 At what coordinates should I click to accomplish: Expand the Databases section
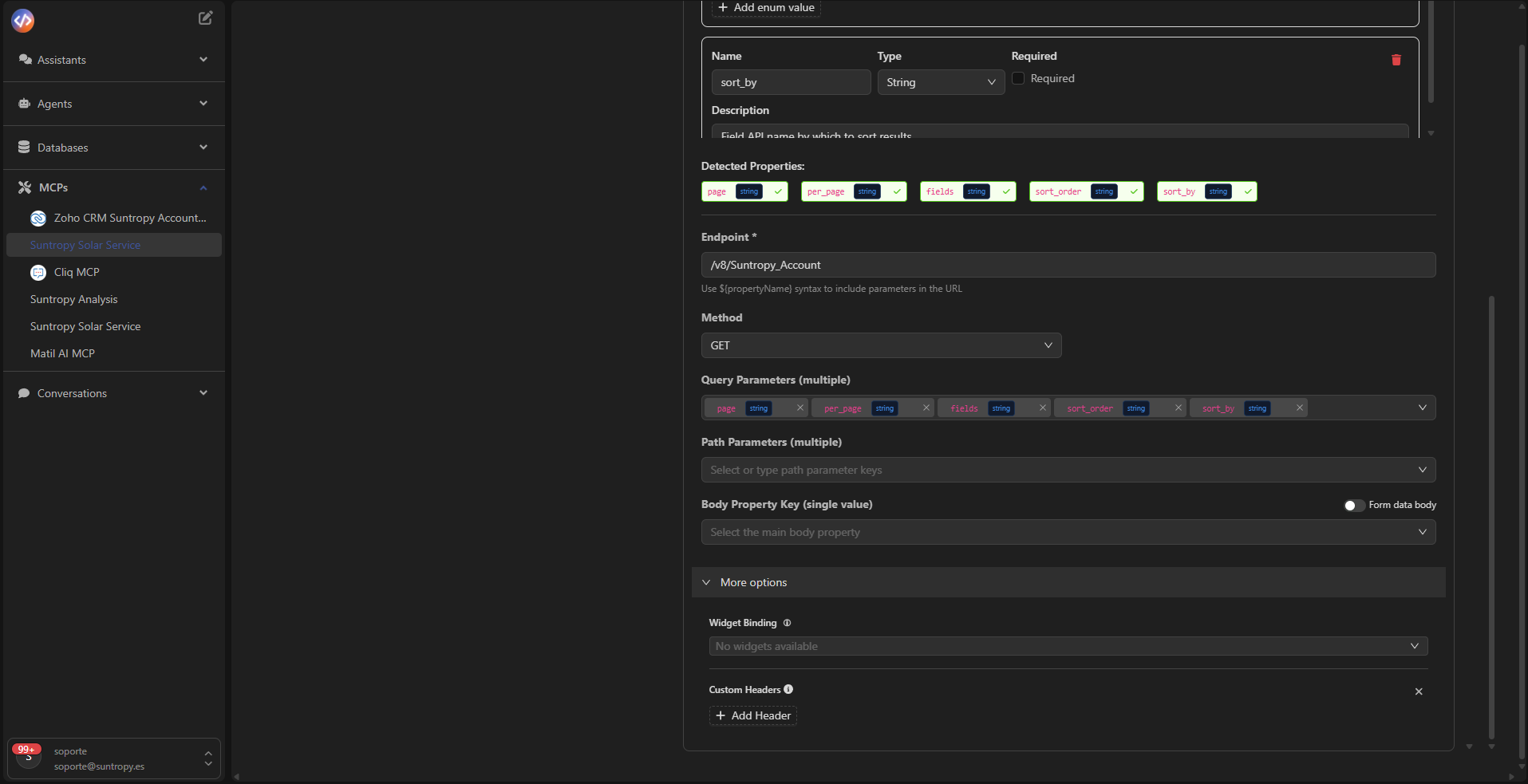[x=203, y=148]
